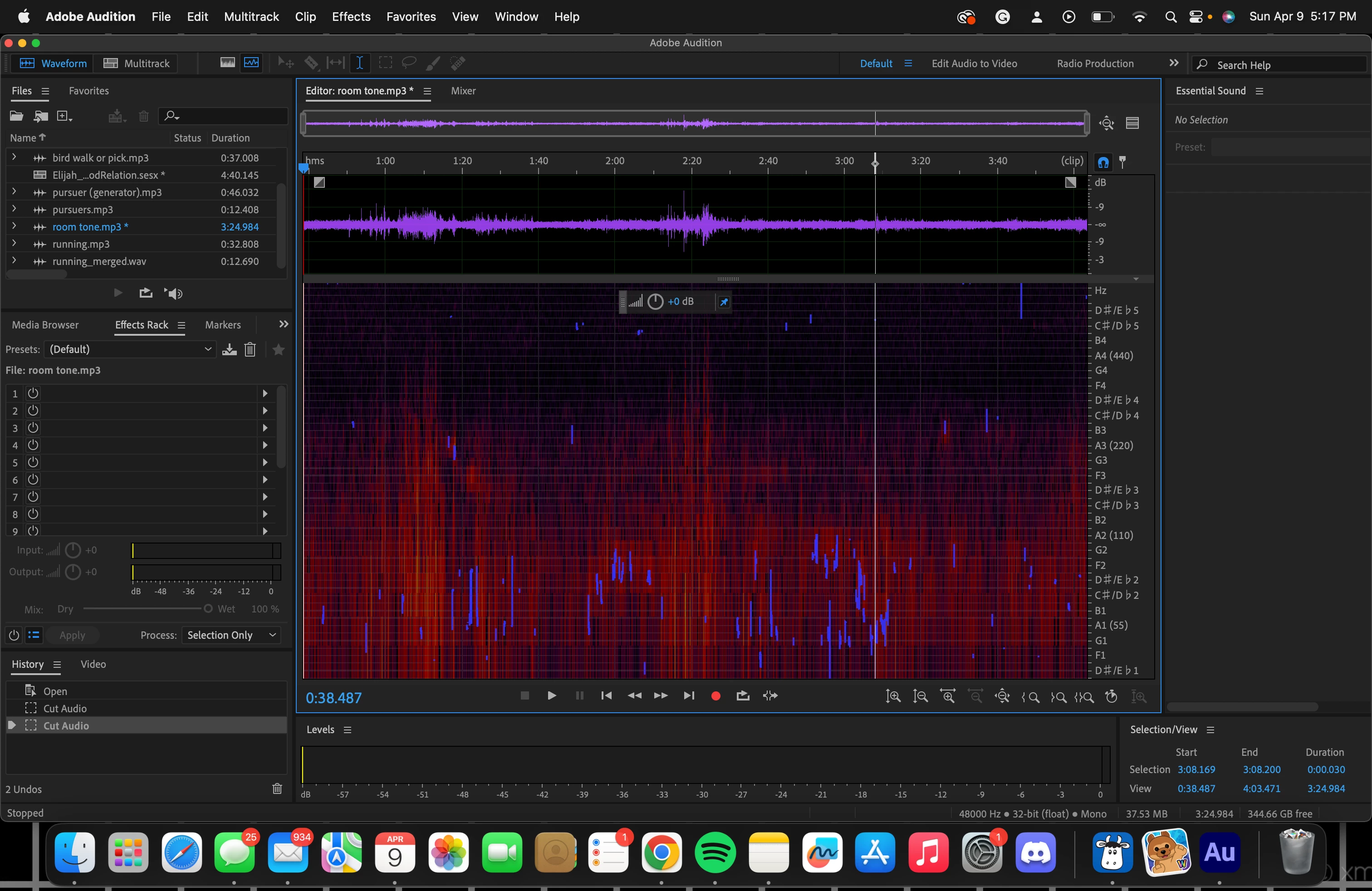Select the Razor tool in toolbar
This screenshot has width=1372, height=891.
click(311, 64)
